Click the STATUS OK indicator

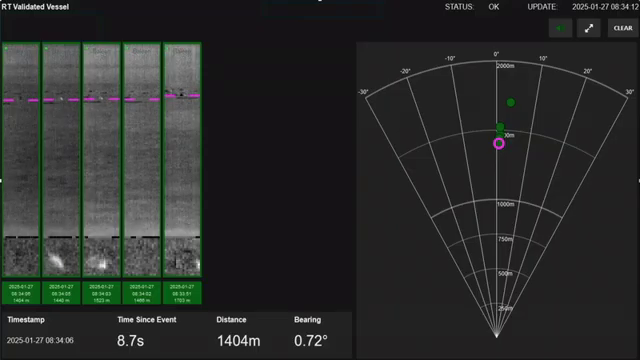coord(472,7)
